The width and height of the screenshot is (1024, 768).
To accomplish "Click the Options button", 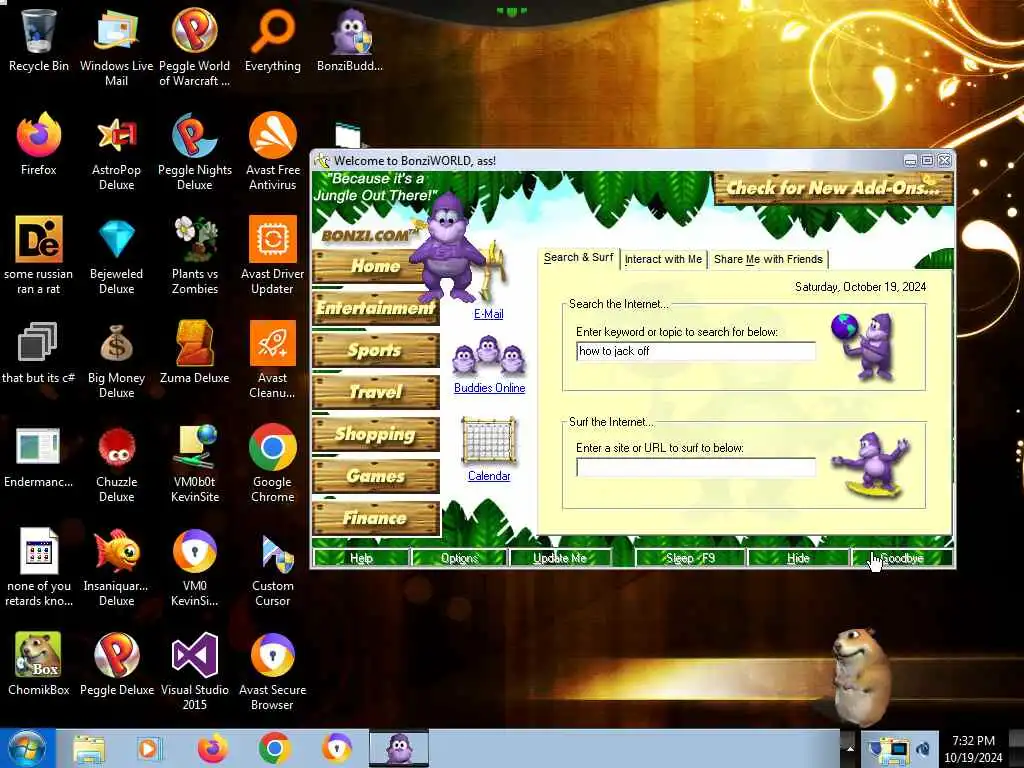I will (459, 558).
